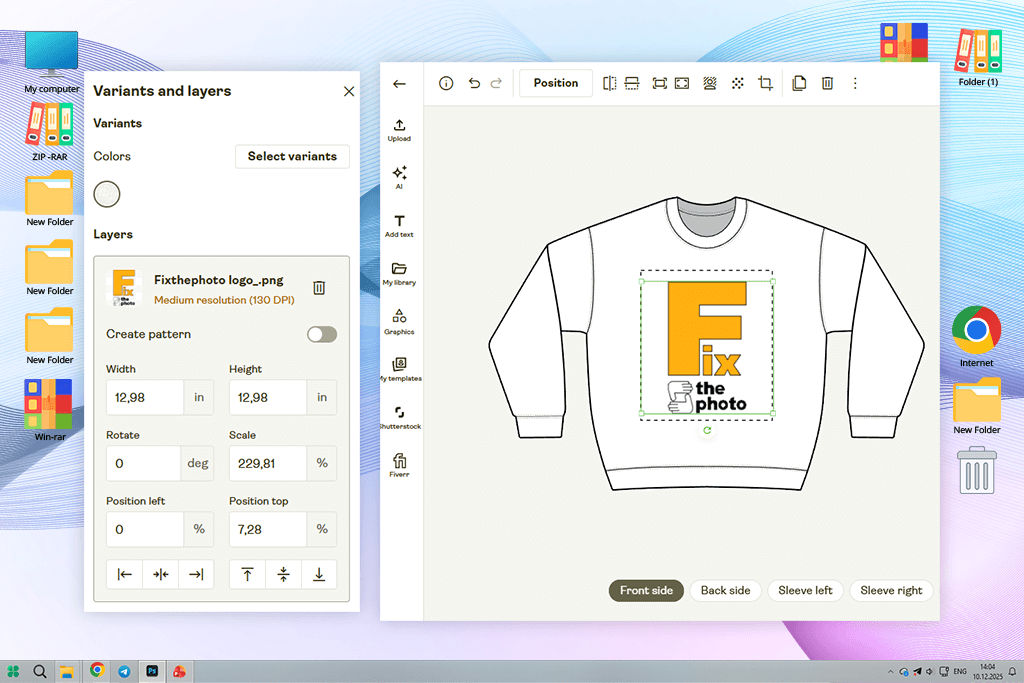Viewport: 1024px width, 683px height.
Task: Redo the last action
Action: pyautogui.click(x=496, y=83)
